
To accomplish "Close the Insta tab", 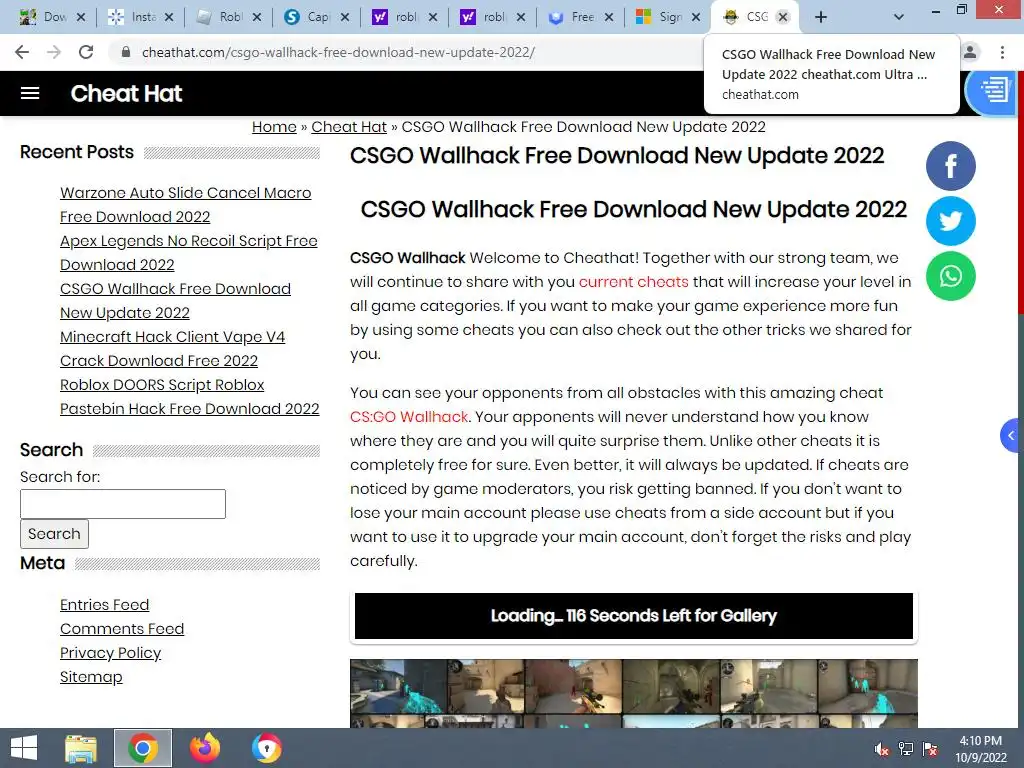I will pyautogui.click(x=168, y=17).
